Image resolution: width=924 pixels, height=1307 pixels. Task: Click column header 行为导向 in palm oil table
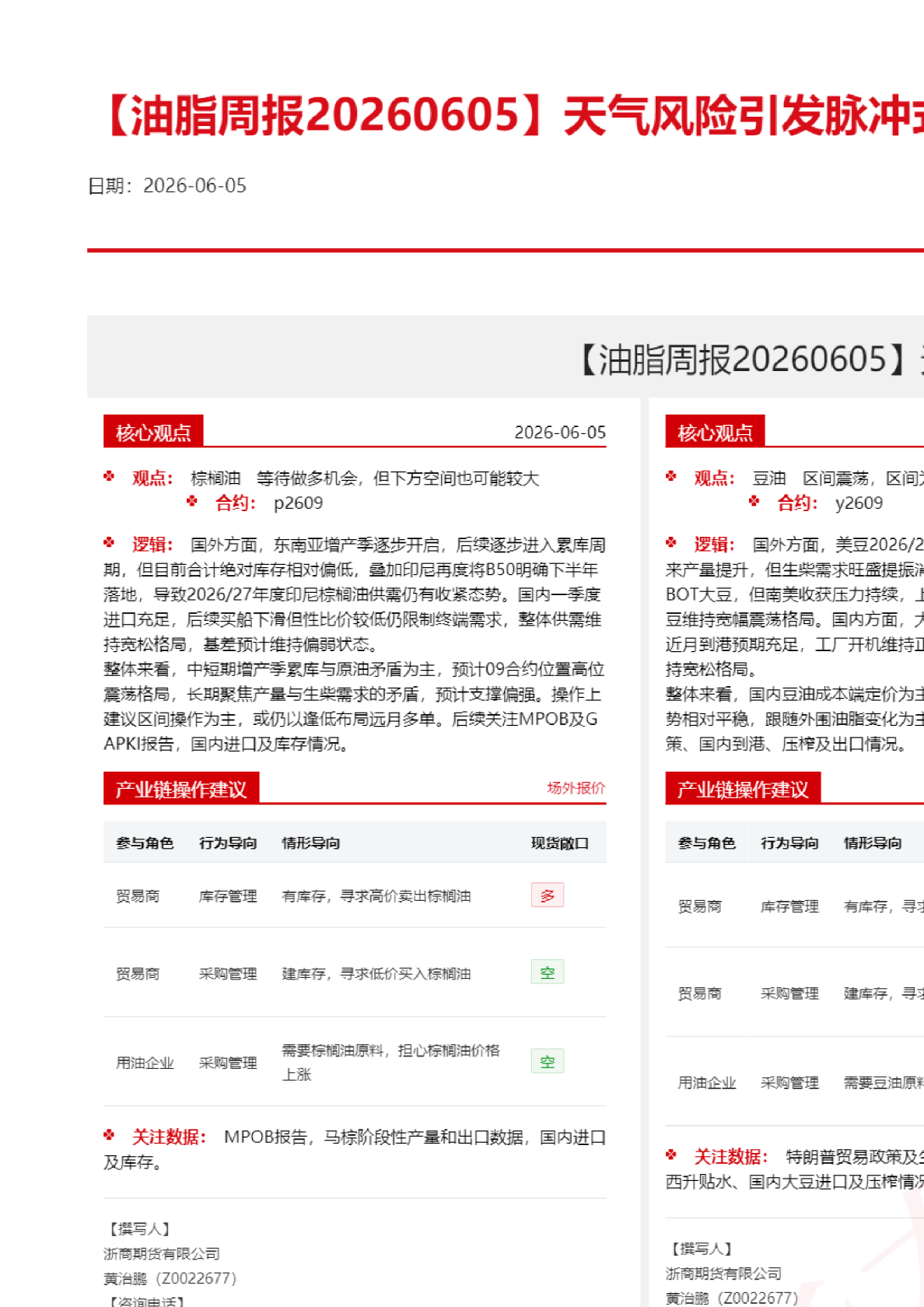tap(228, 843)
